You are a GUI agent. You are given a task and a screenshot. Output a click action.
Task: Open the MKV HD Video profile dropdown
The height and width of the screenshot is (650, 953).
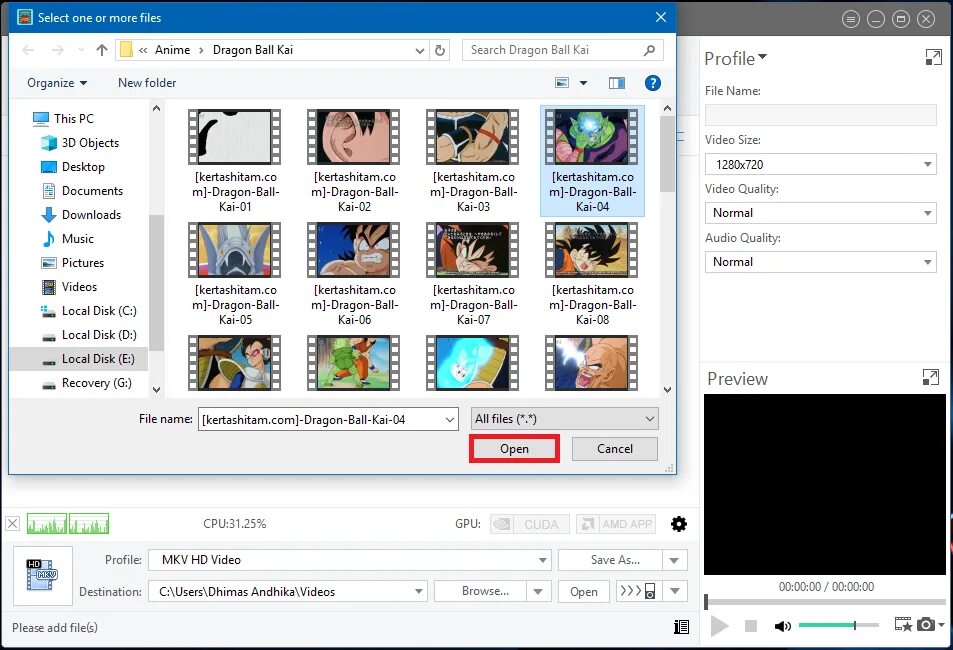click(x=349, y=560)
